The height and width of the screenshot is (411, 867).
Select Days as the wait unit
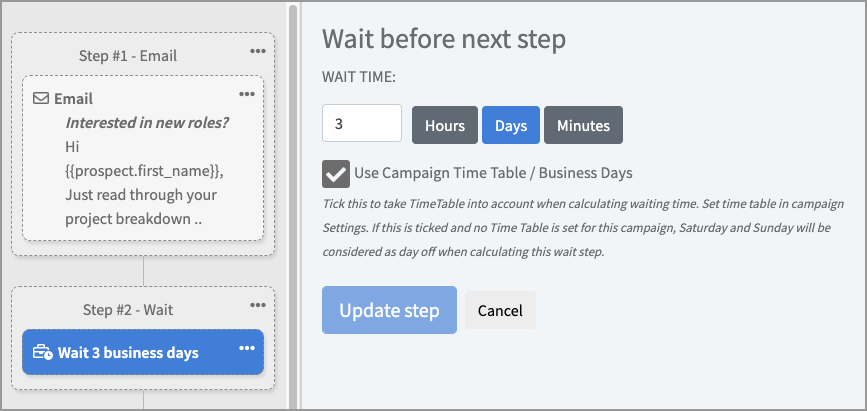[511, 125]
